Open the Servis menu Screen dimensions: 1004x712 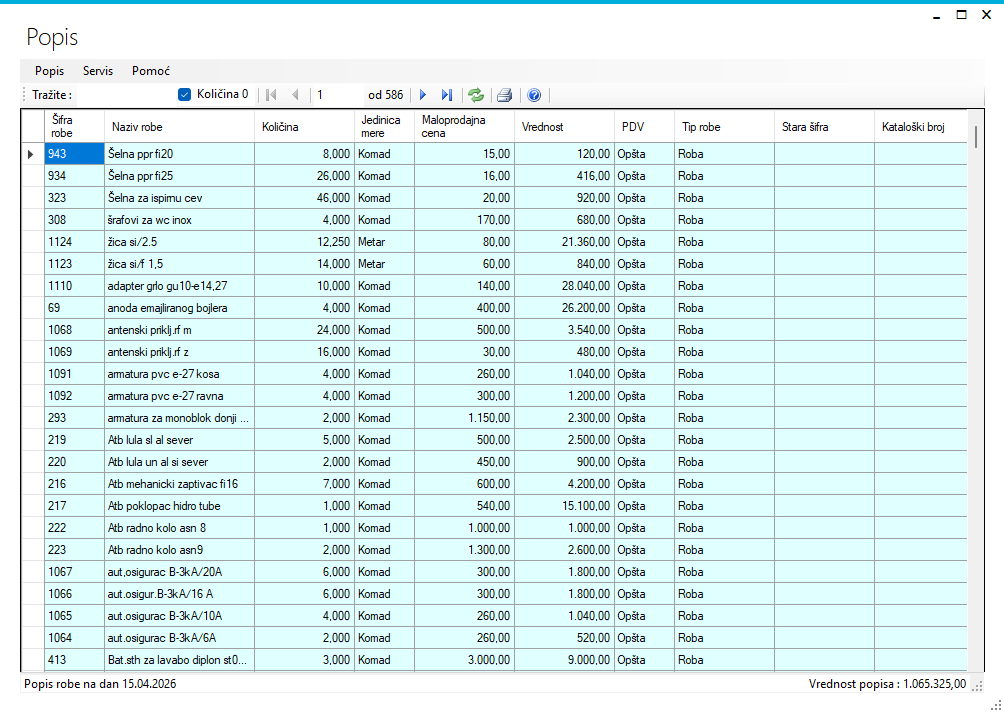tap(98, 71)
